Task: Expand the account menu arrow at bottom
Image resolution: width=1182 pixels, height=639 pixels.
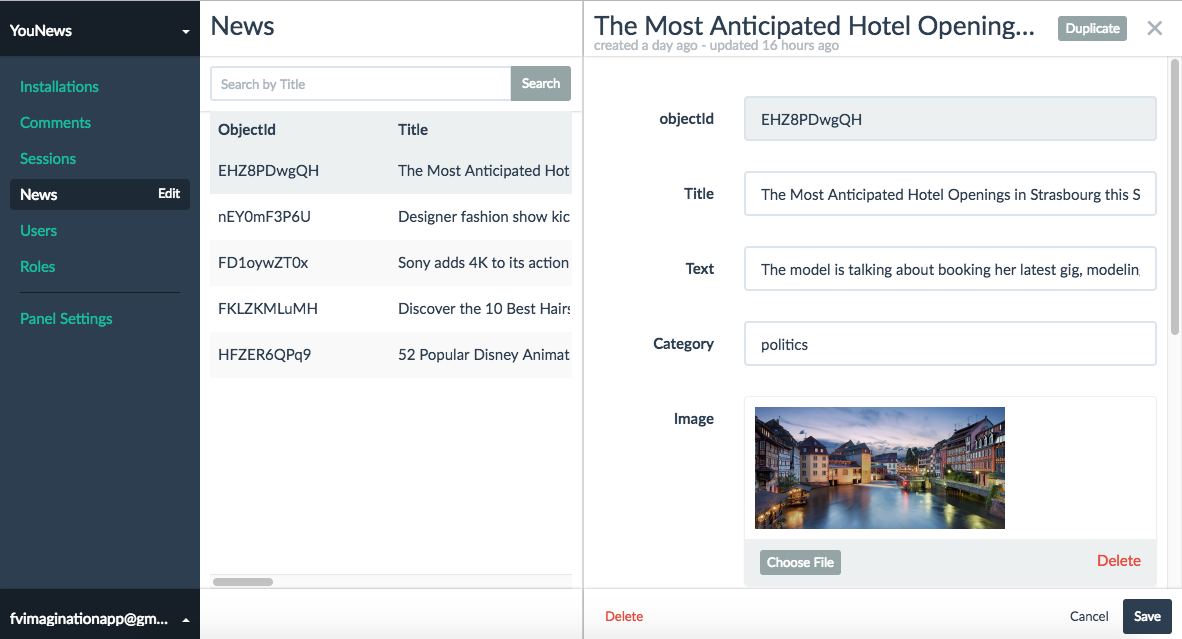Action: [185, 620]
